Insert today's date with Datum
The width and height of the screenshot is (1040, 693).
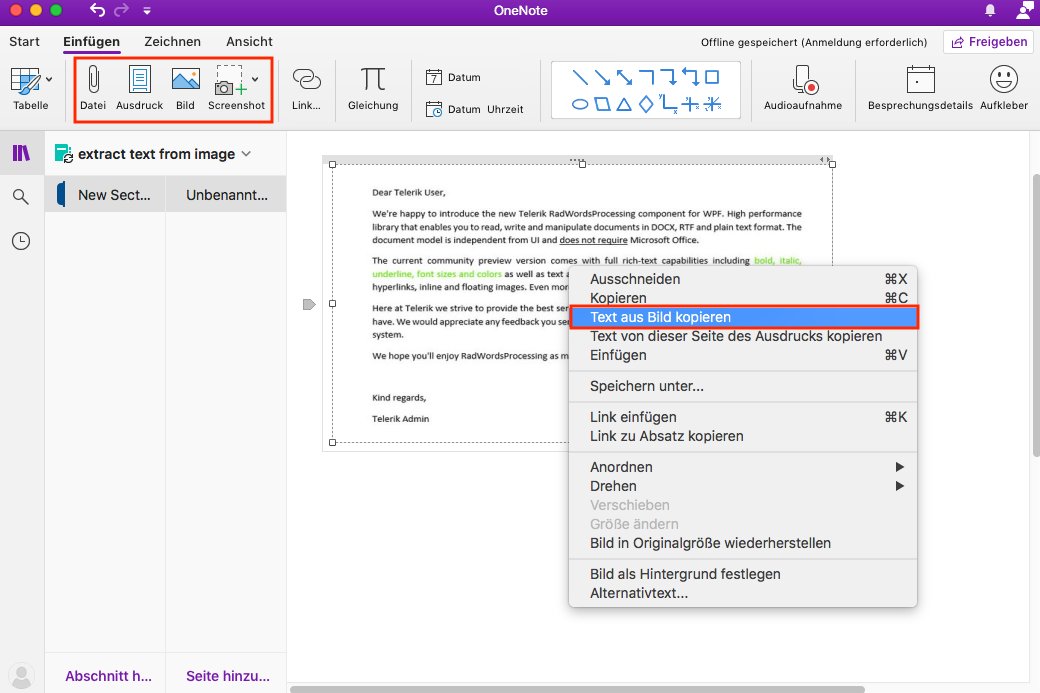pos(454,77)
